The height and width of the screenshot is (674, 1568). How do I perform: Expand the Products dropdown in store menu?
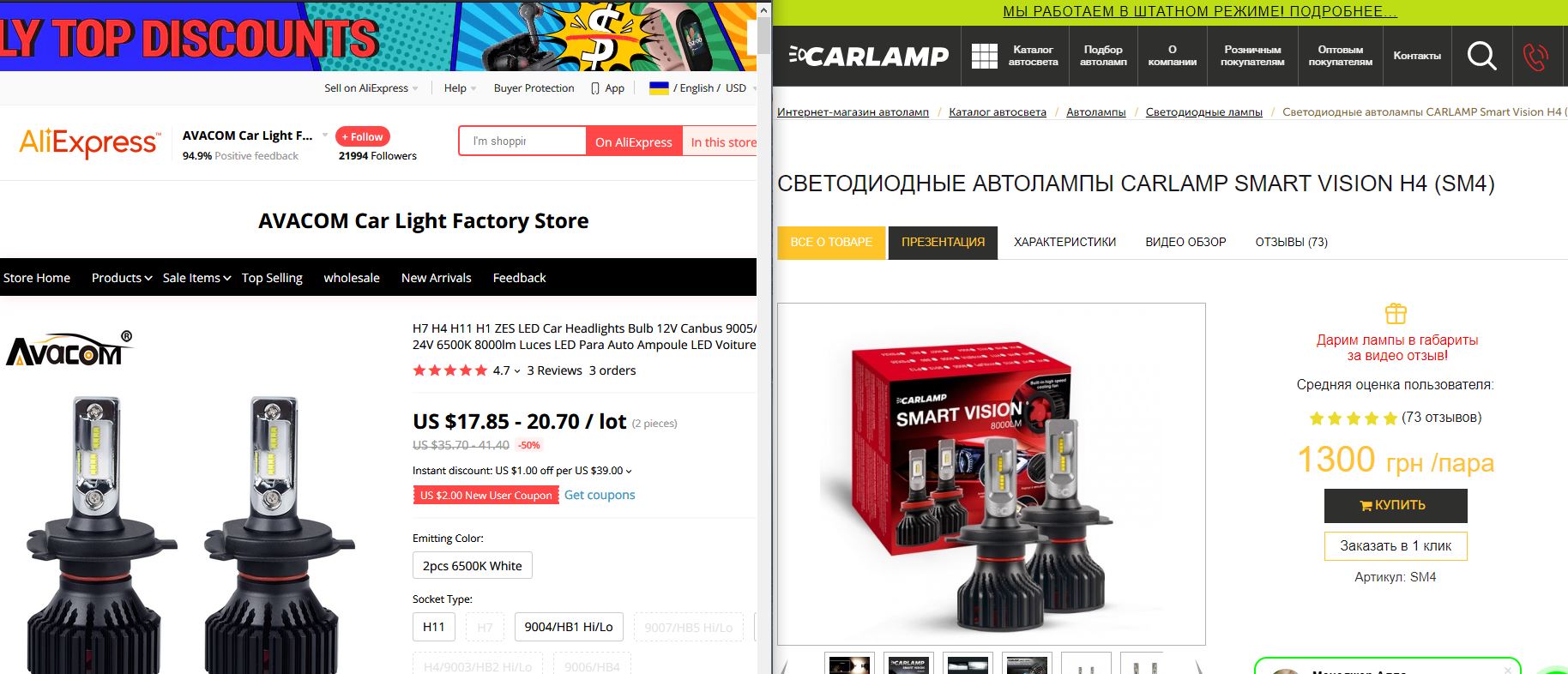(x=122, y=278)
